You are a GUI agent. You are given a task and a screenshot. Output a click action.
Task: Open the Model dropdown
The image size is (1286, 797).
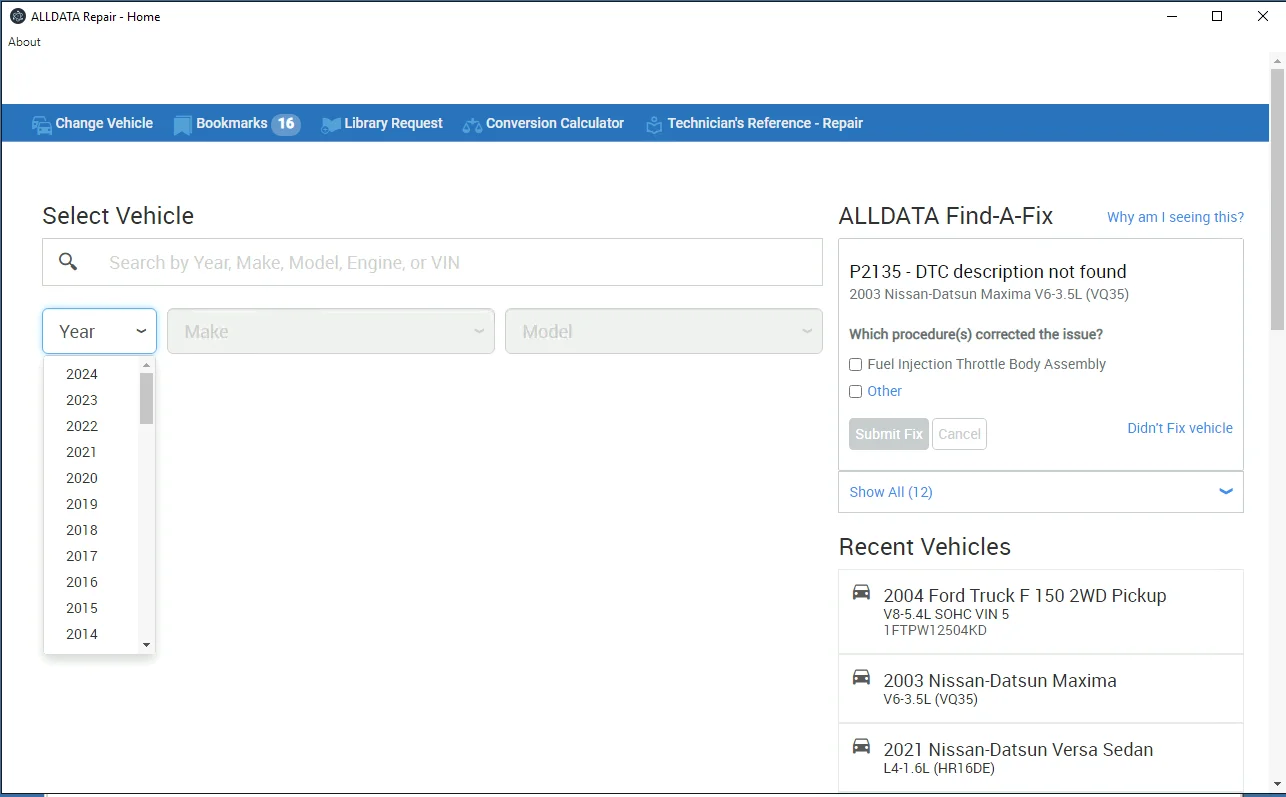pos(664,331)
